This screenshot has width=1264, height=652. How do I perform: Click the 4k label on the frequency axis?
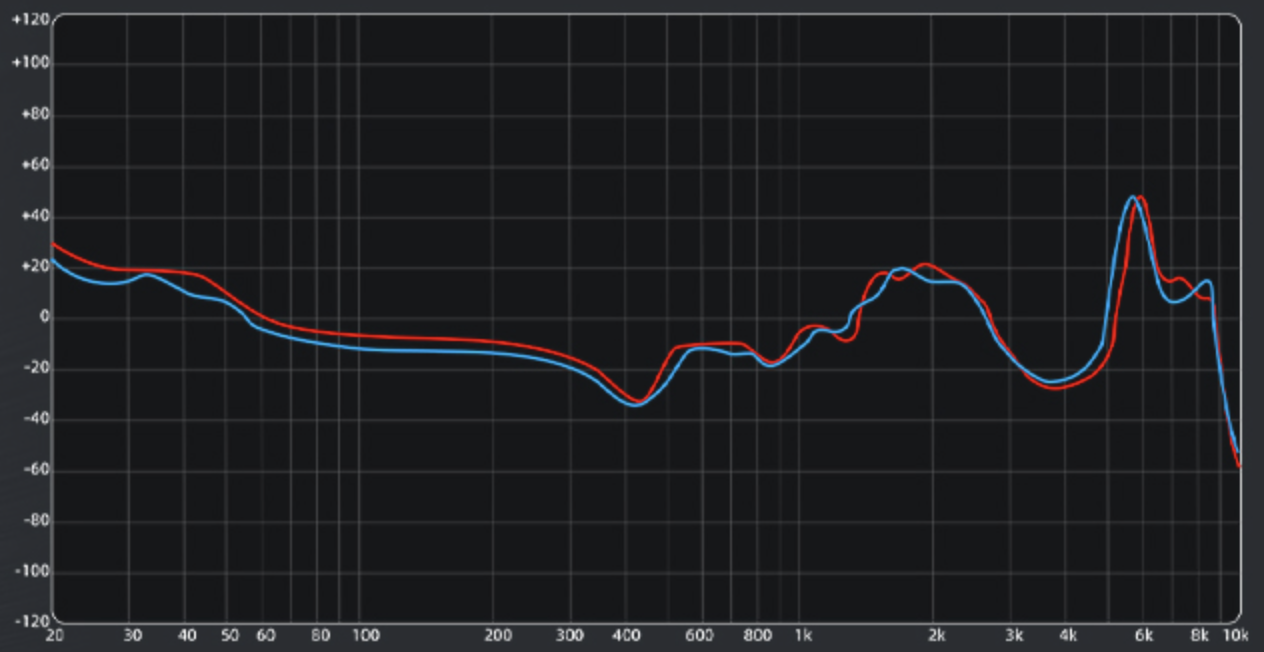point(1069,635)
